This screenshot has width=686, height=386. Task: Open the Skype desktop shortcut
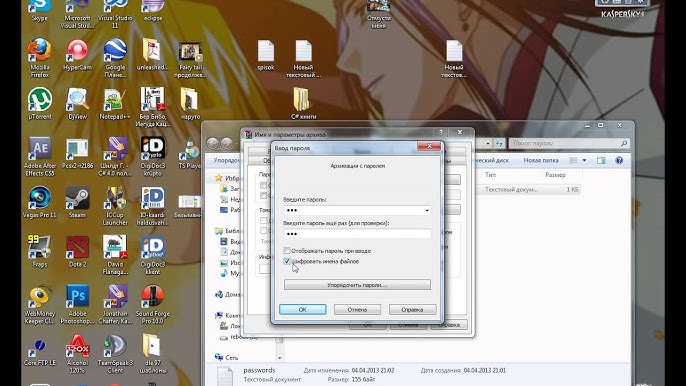coord(39,10)
